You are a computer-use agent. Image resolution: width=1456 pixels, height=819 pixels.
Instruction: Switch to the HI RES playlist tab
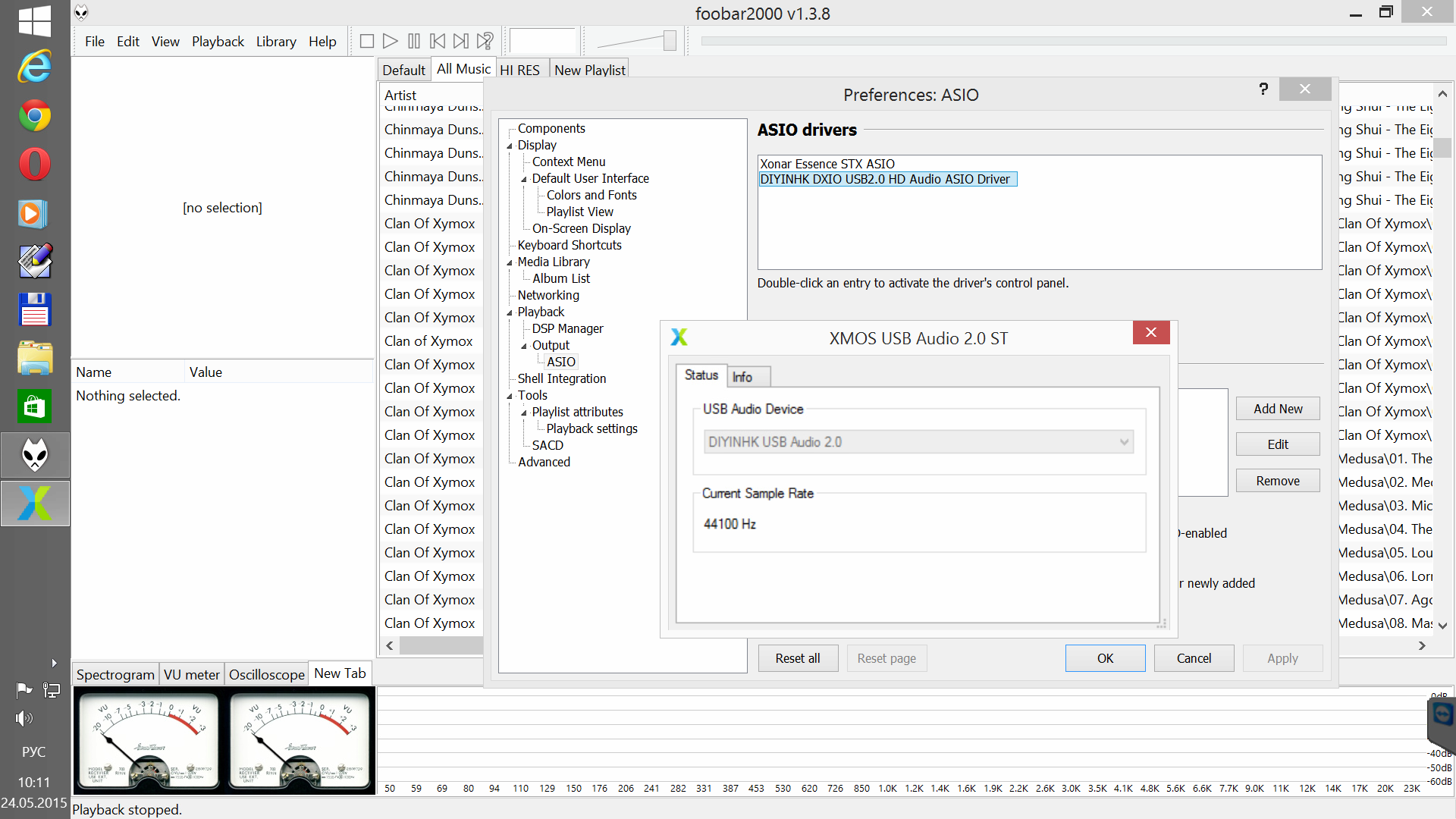(x=520, y=70)
